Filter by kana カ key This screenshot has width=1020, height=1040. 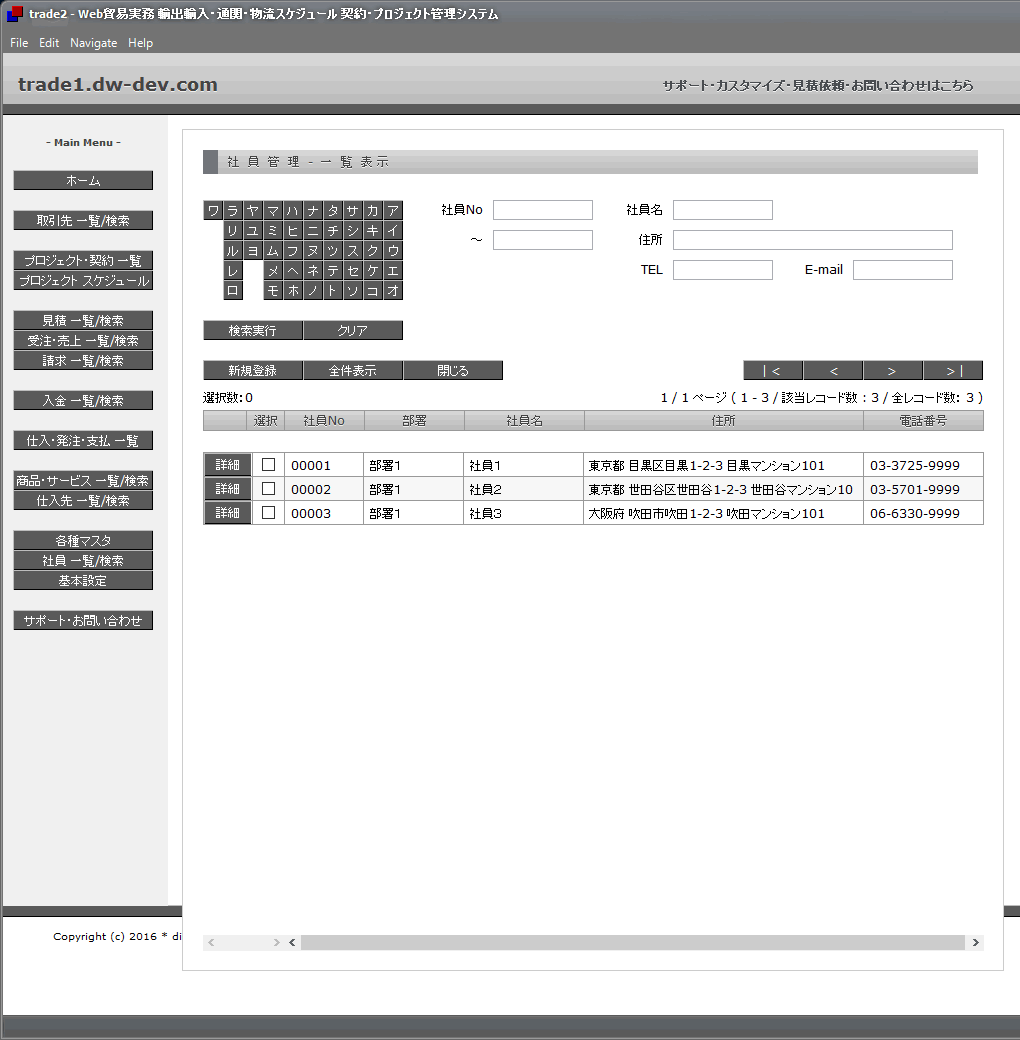373,210
